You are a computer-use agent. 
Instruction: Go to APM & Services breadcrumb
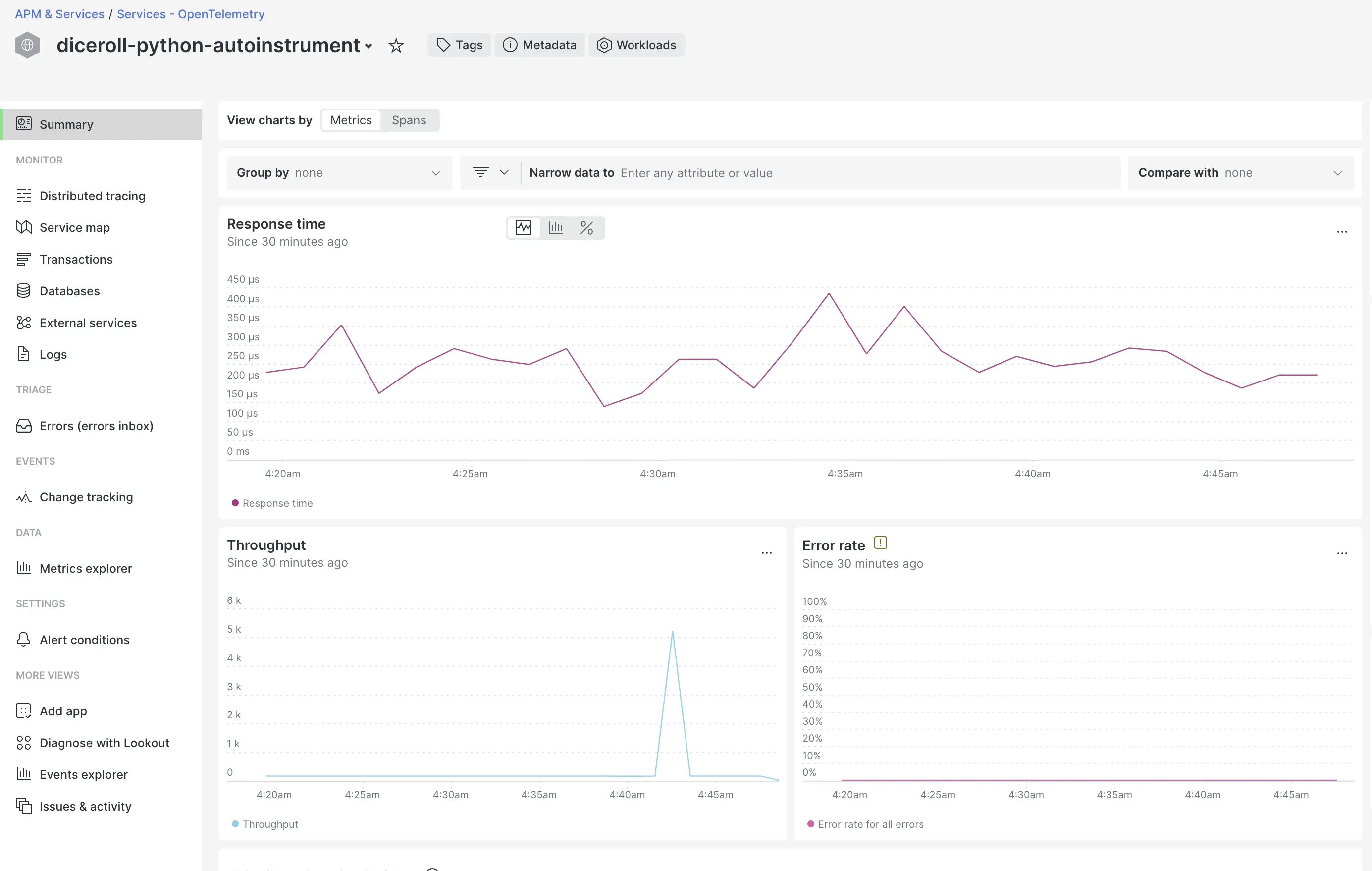(60, 14)
